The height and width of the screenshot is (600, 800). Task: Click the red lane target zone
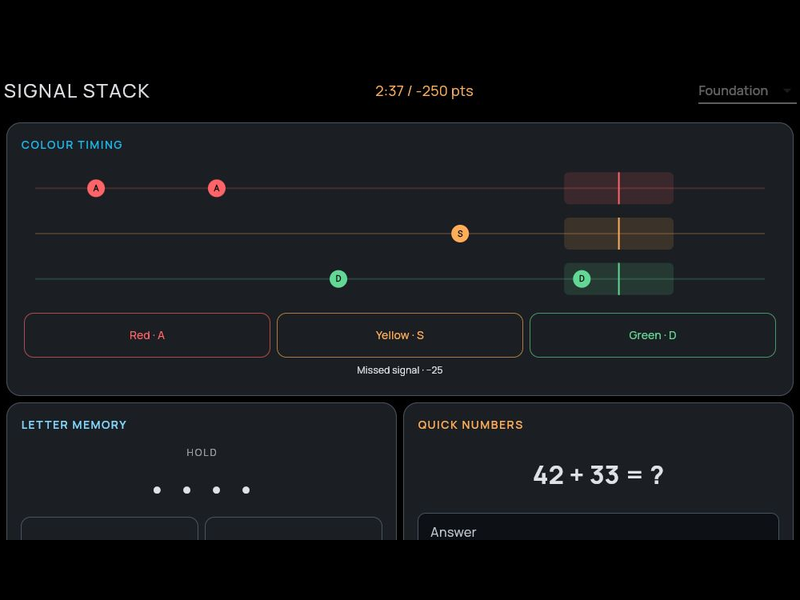618,188
